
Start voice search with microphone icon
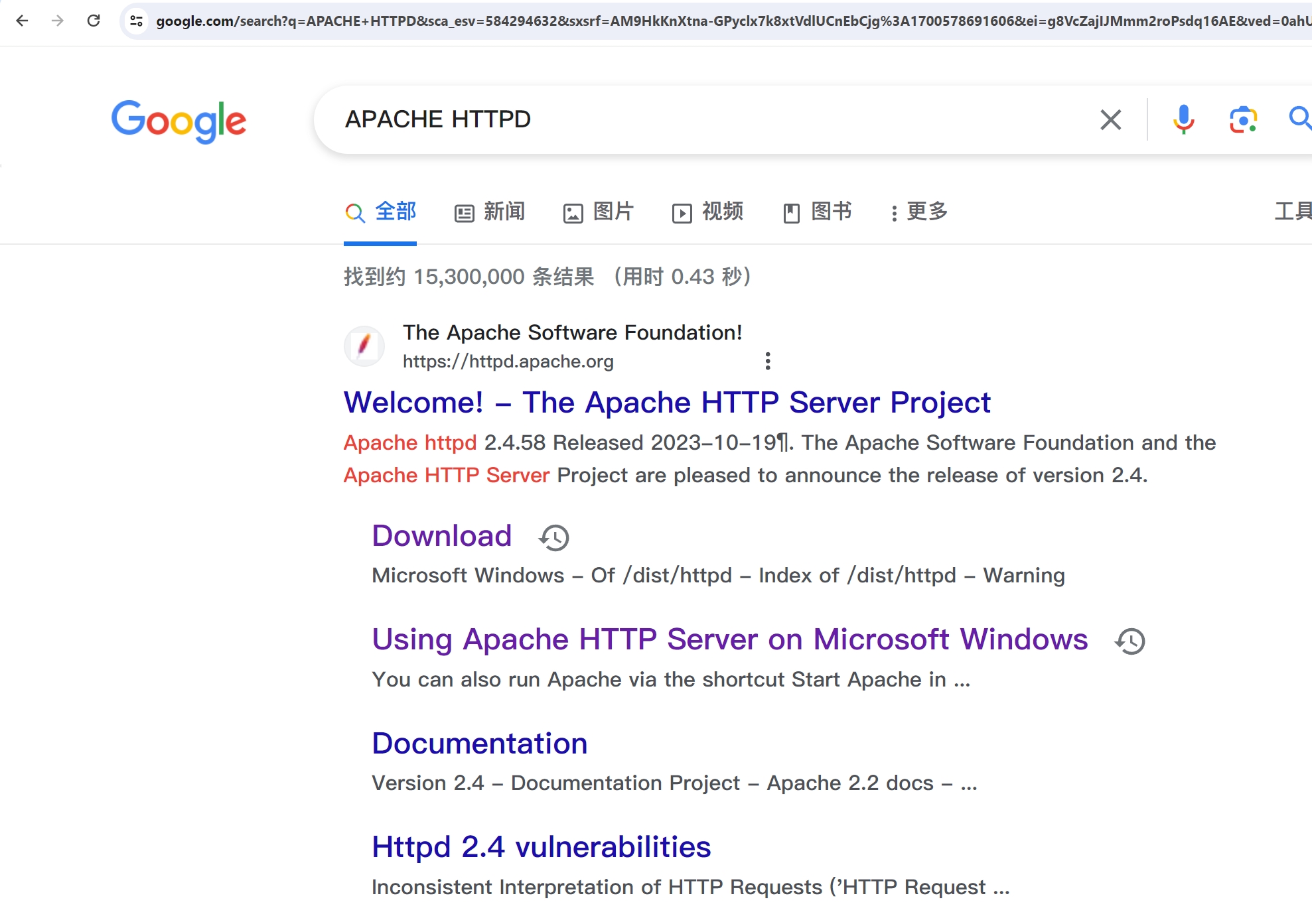[1183, 119]
